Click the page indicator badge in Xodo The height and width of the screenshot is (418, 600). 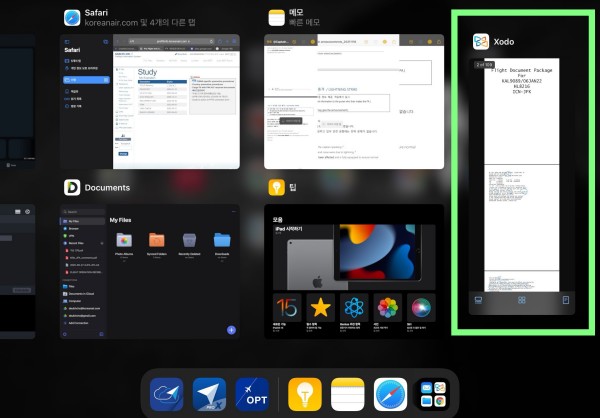pos(484,65)
